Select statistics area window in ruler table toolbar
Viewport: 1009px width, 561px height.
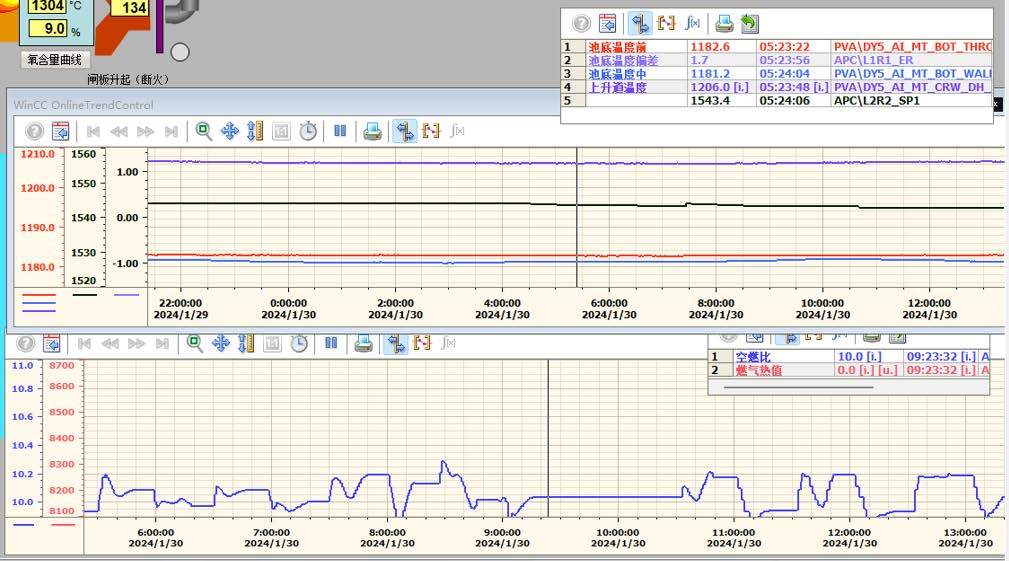pos(666,24)
